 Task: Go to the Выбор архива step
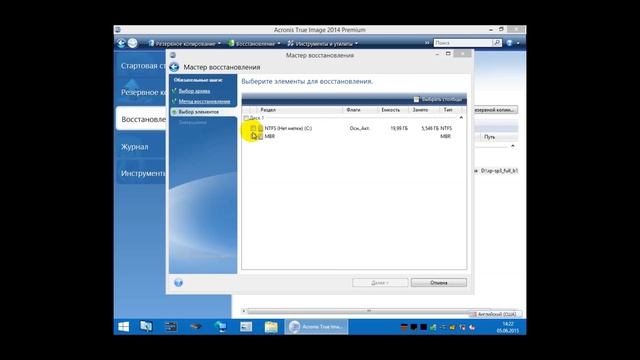[x=194, y=91]
